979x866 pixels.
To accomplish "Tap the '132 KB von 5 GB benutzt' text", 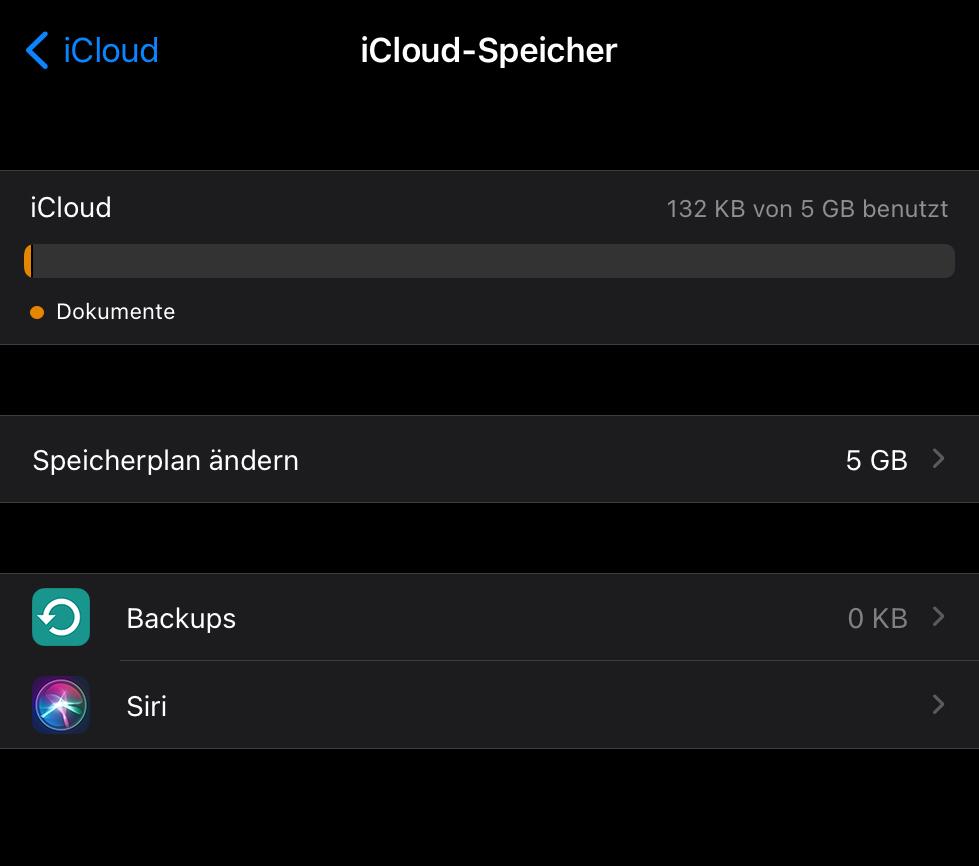I will [807, 209].
